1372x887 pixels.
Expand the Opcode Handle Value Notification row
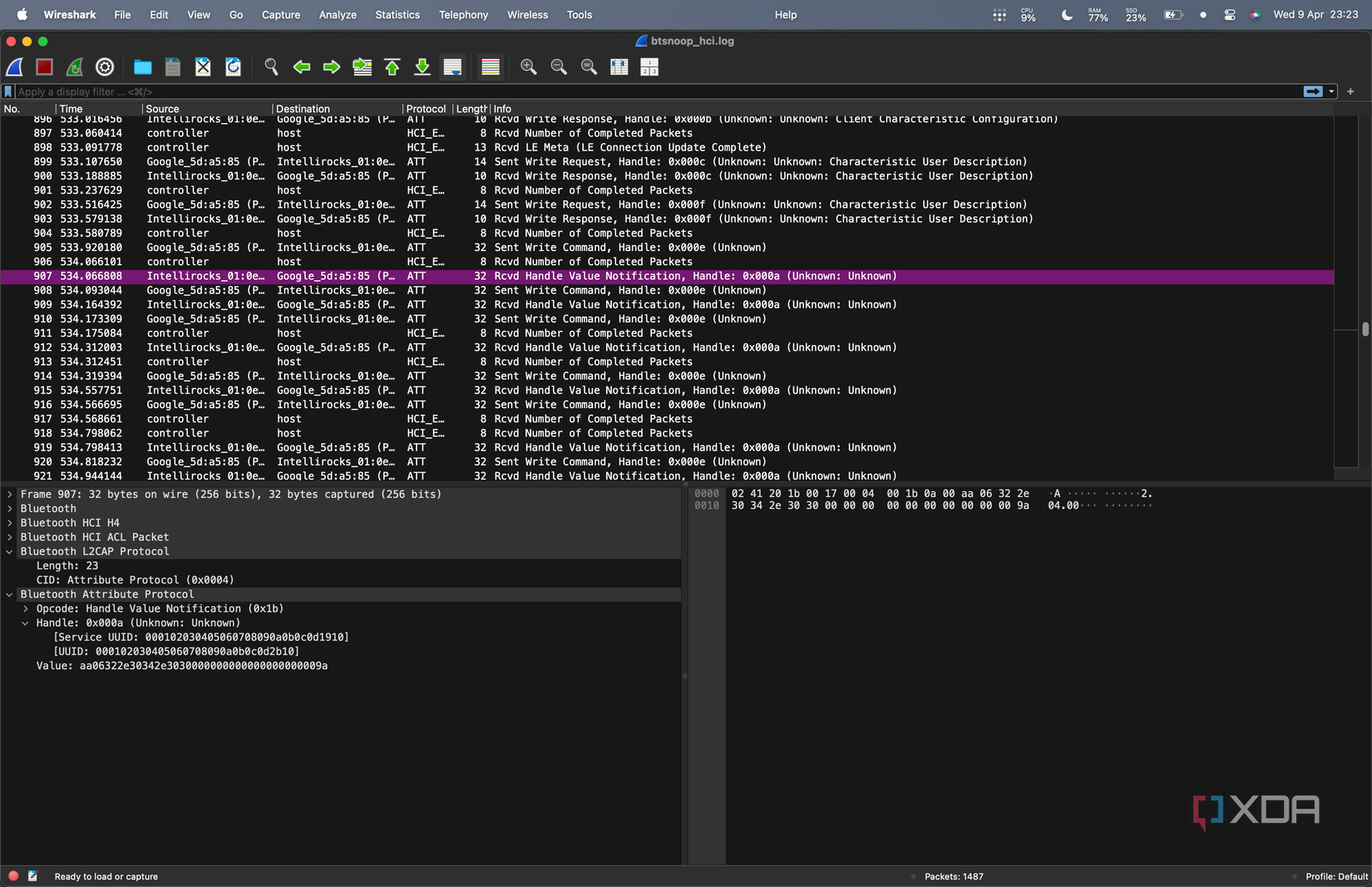pos(26,609)
